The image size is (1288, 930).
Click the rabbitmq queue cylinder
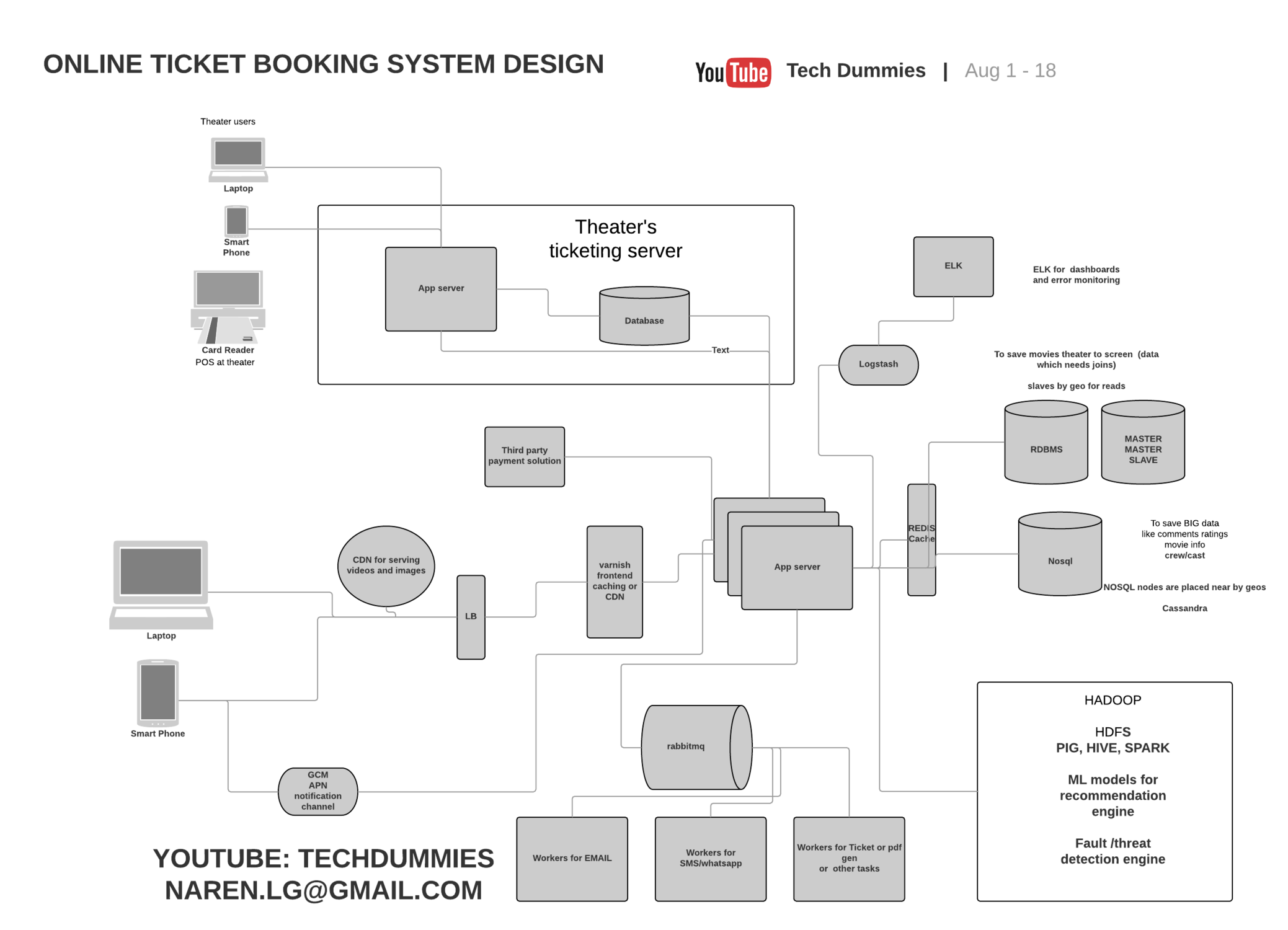pos(696,746)
